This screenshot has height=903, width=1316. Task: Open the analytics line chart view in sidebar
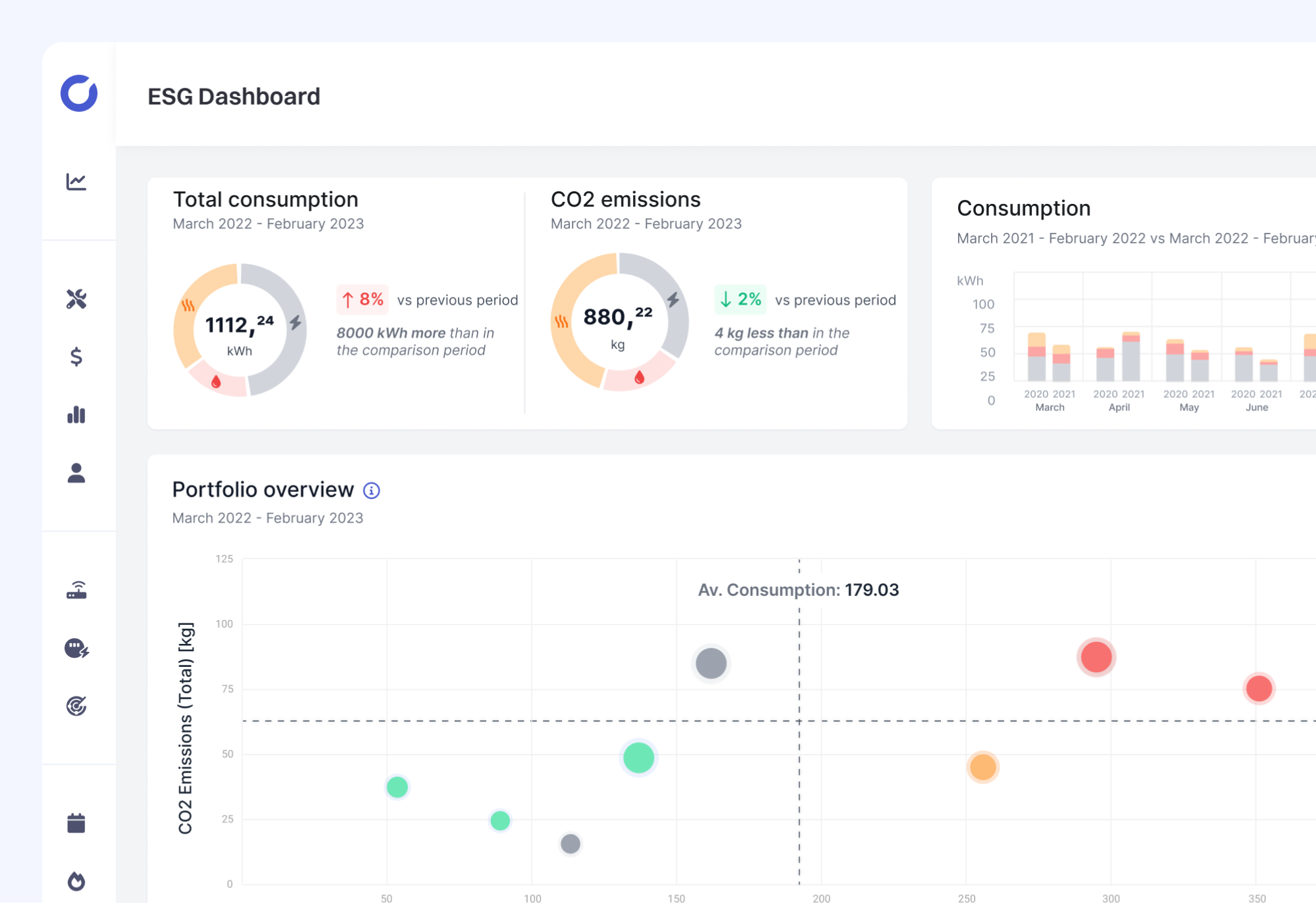(77, 182)
